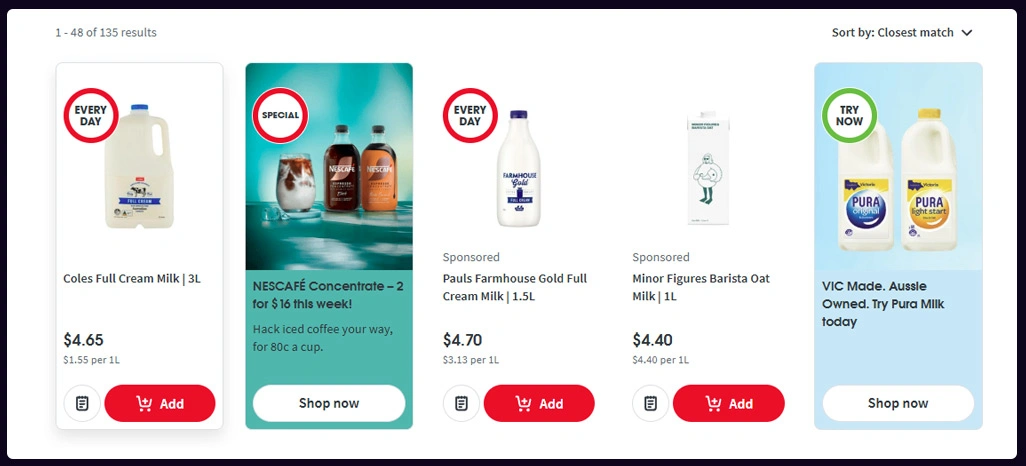Click Shop now on Pura Milk banner
Viewport: 1026px width, 466px height.
click(898, 403)
